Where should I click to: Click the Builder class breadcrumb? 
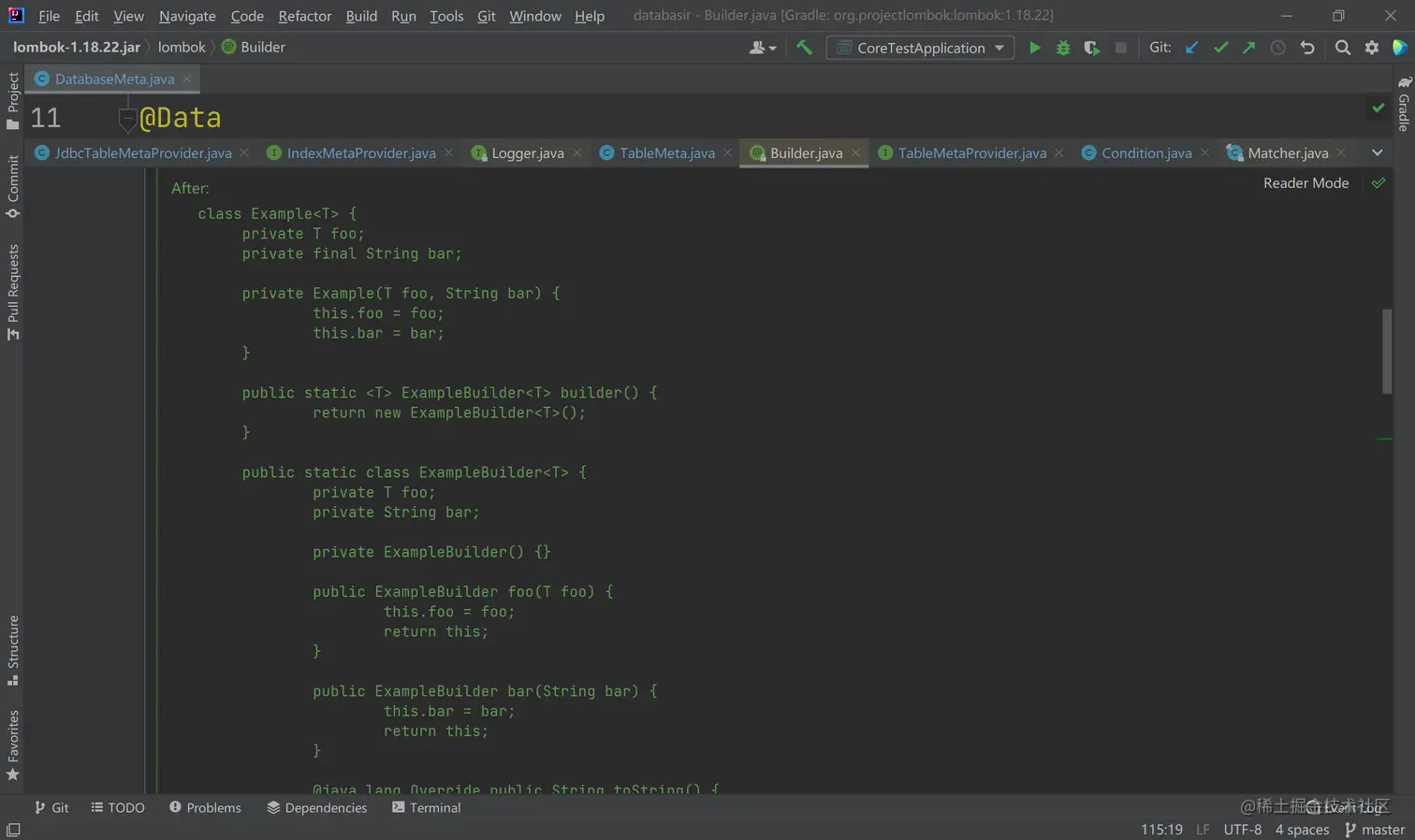pyautogui.click(x=254, y=47)
